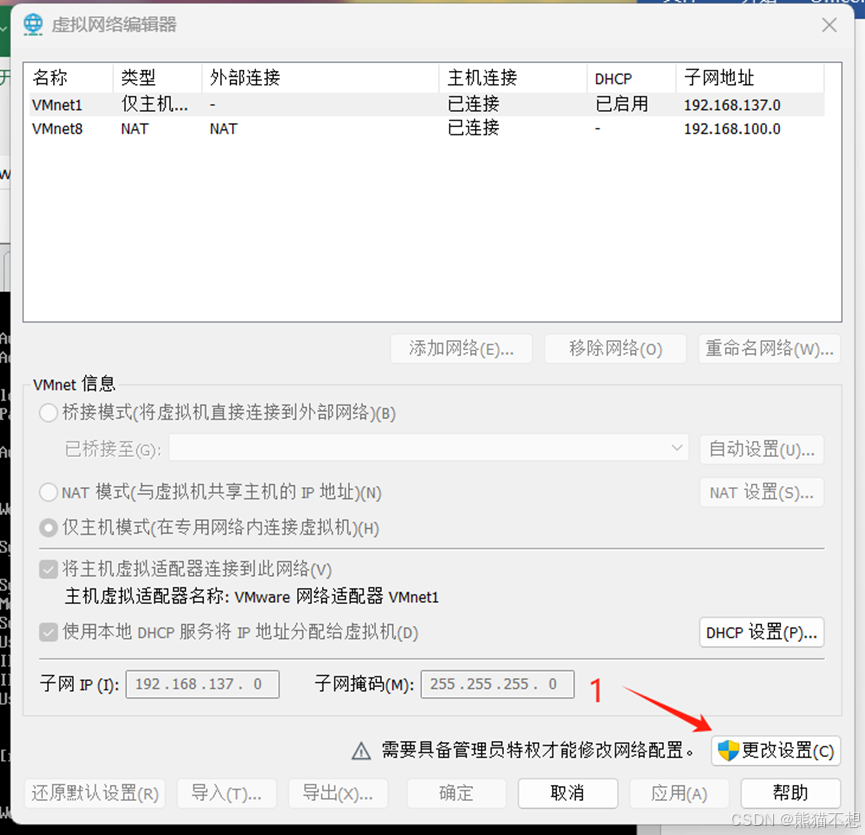Click the 移除网络(O) button
865x835 pixels.
616,349
